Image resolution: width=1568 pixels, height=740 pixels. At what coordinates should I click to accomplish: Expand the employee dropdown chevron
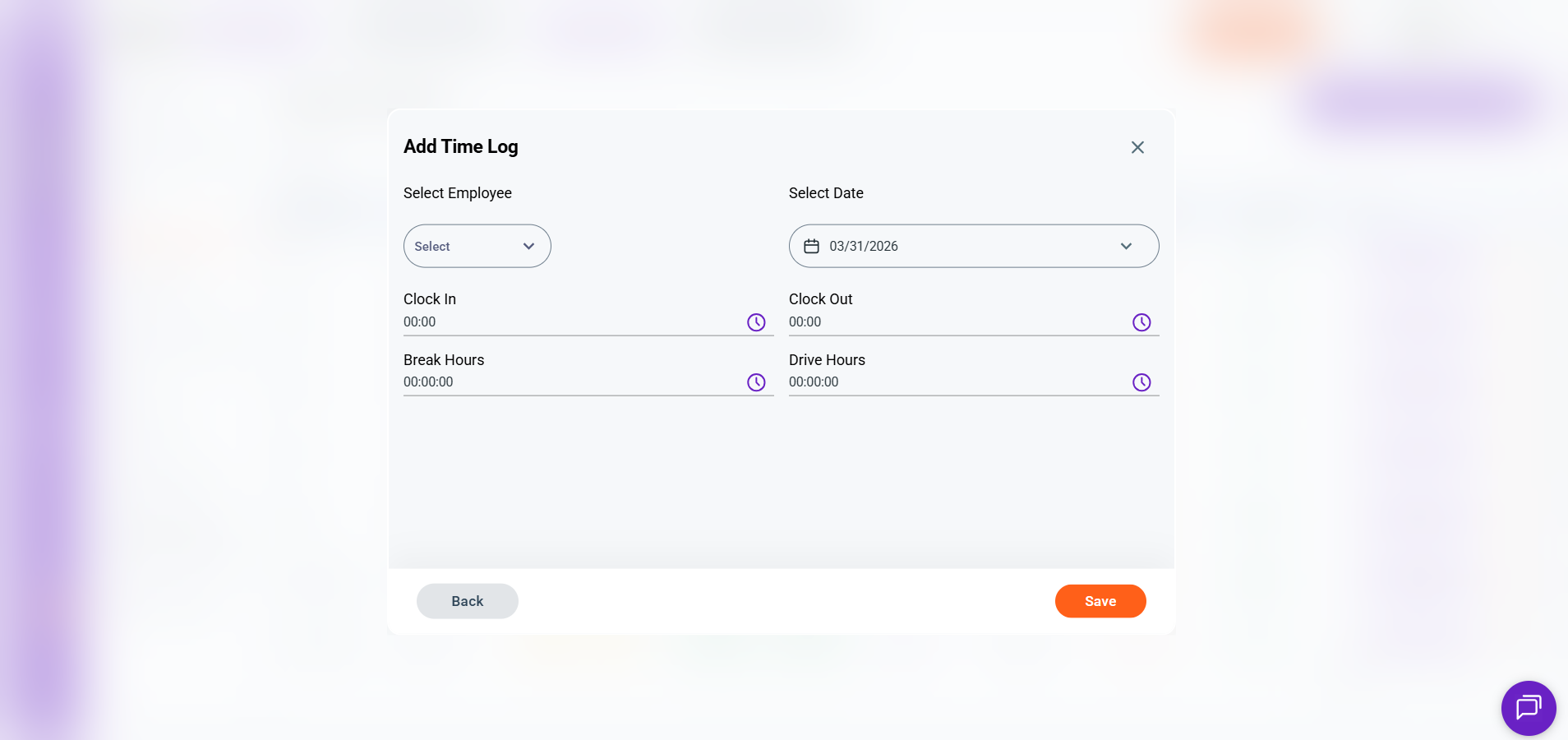coord(528,246)
